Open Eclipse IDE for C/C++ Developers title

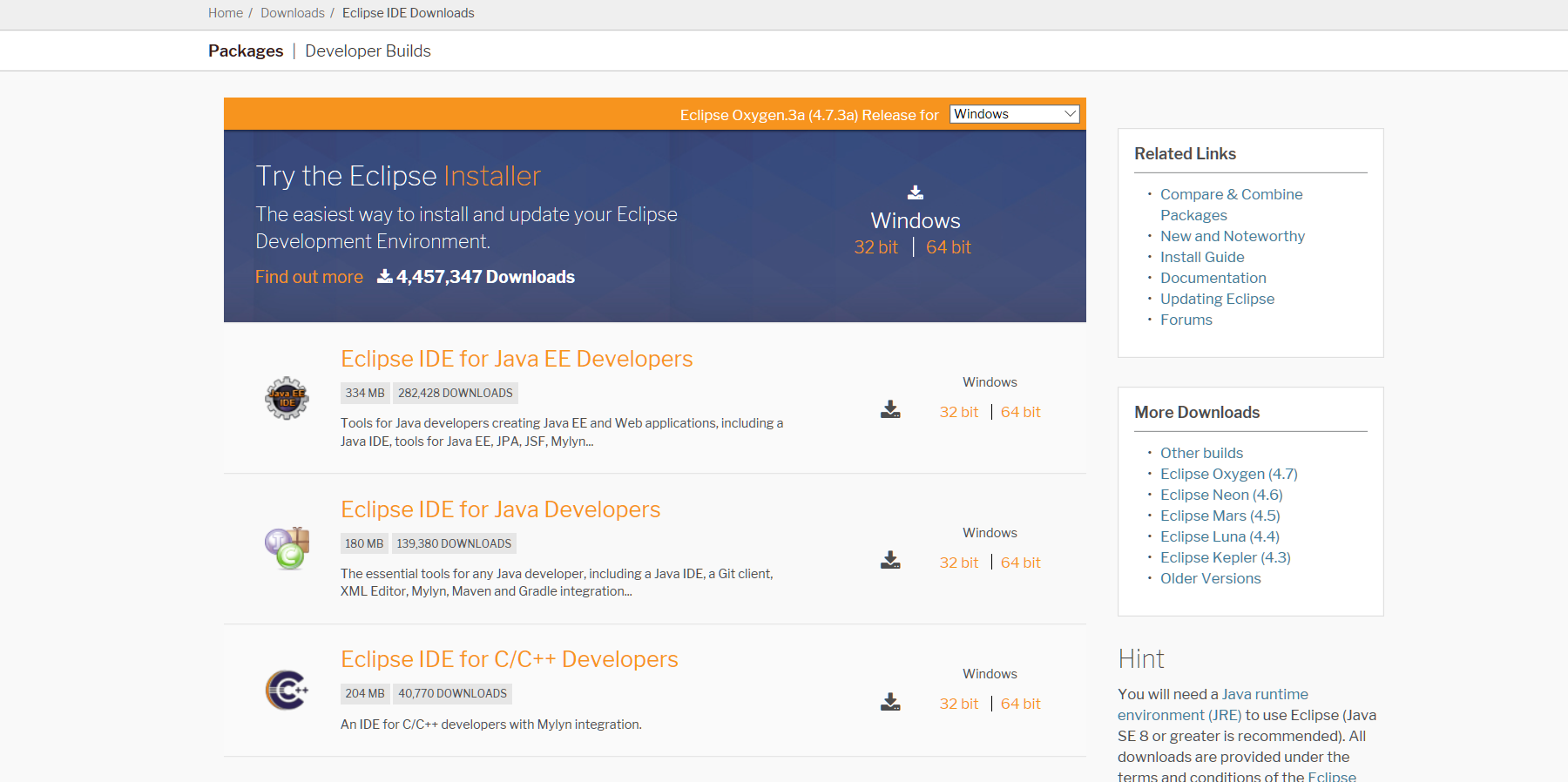point(510,659)
